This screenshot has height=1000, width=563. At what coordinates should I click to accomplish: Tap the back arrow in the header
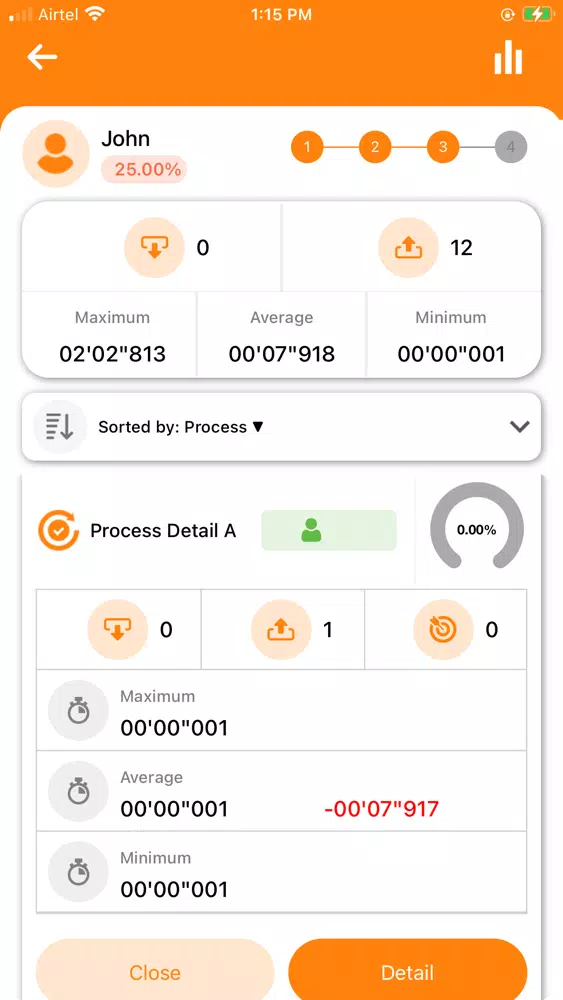[42, 57]
